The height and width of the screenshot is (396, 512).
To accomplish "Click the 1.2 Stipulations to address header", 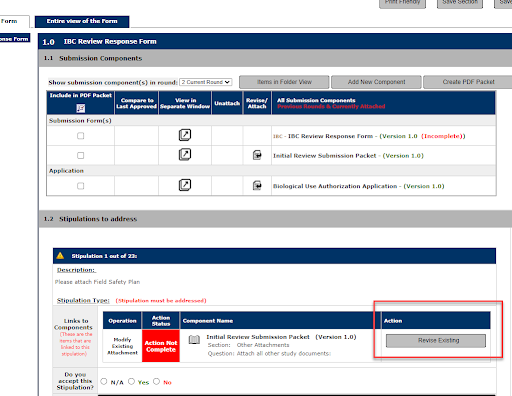I will (x=275, y=219).
